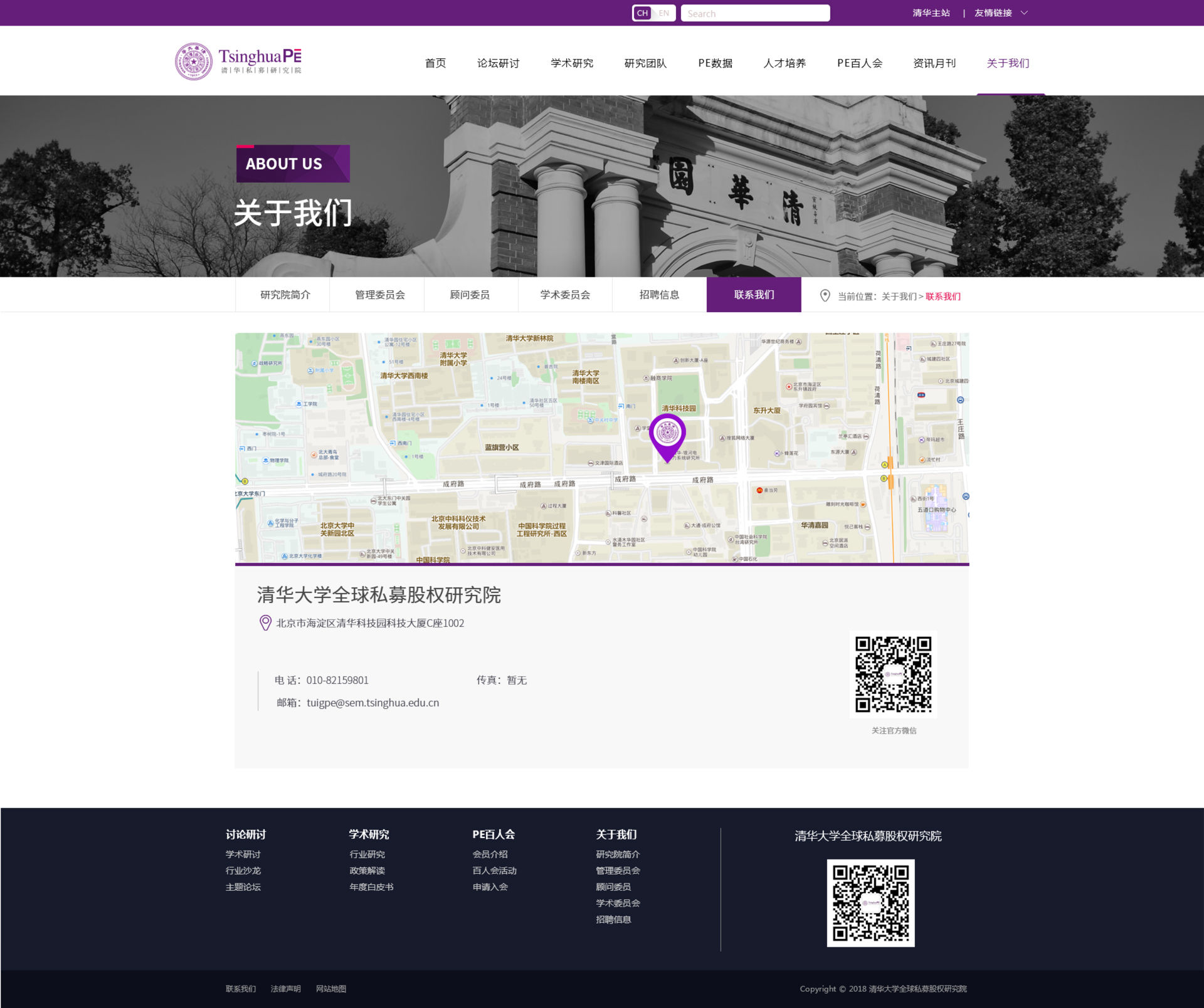Screen dimensions: 1204x1008
Task: Open footer link 会员介绍
Action: pyautogui.click(x=490, y=854)
